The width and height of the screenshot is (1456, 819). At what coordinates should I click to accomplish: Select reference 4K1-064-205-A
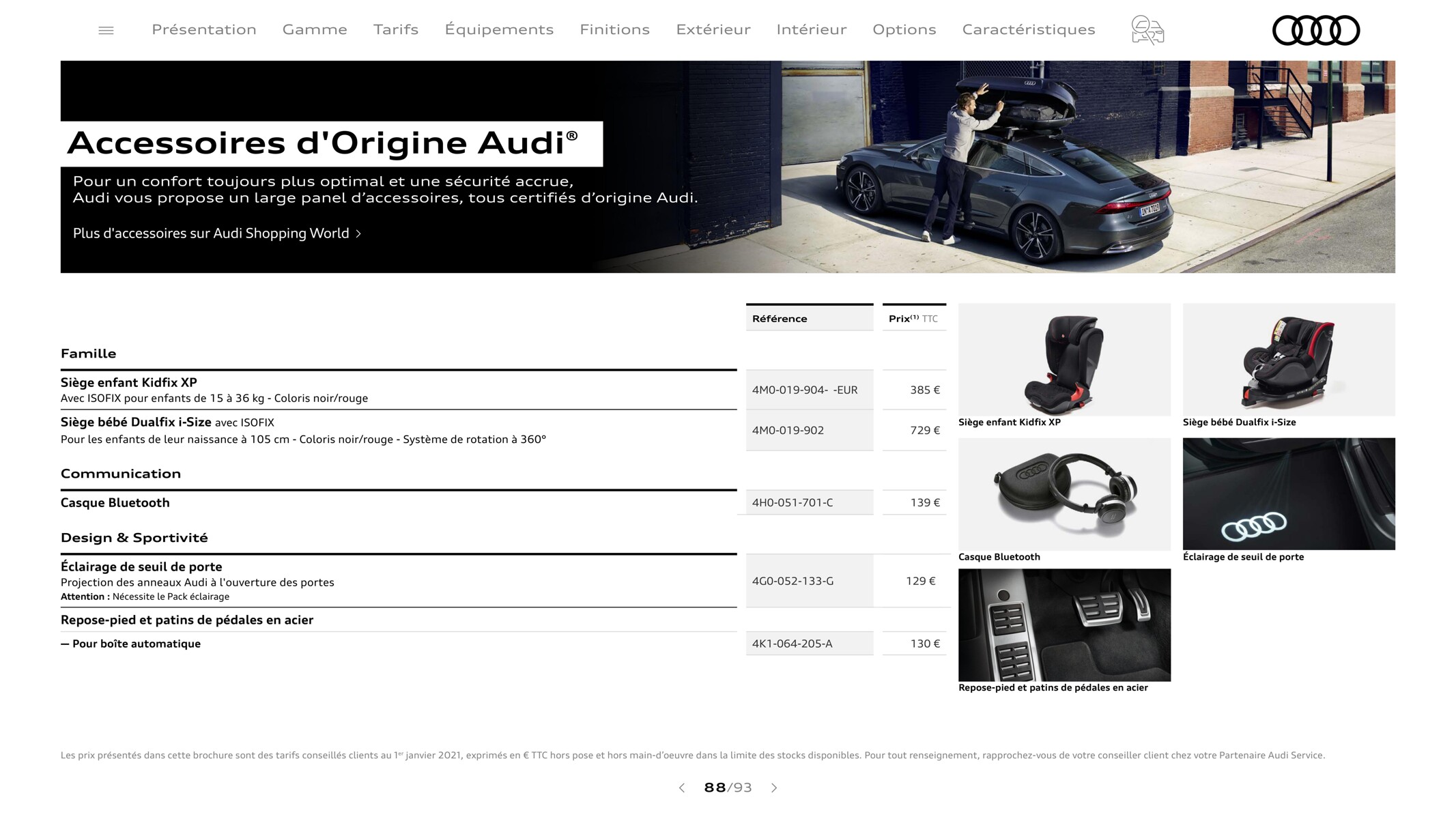click(x=792, y=644)
